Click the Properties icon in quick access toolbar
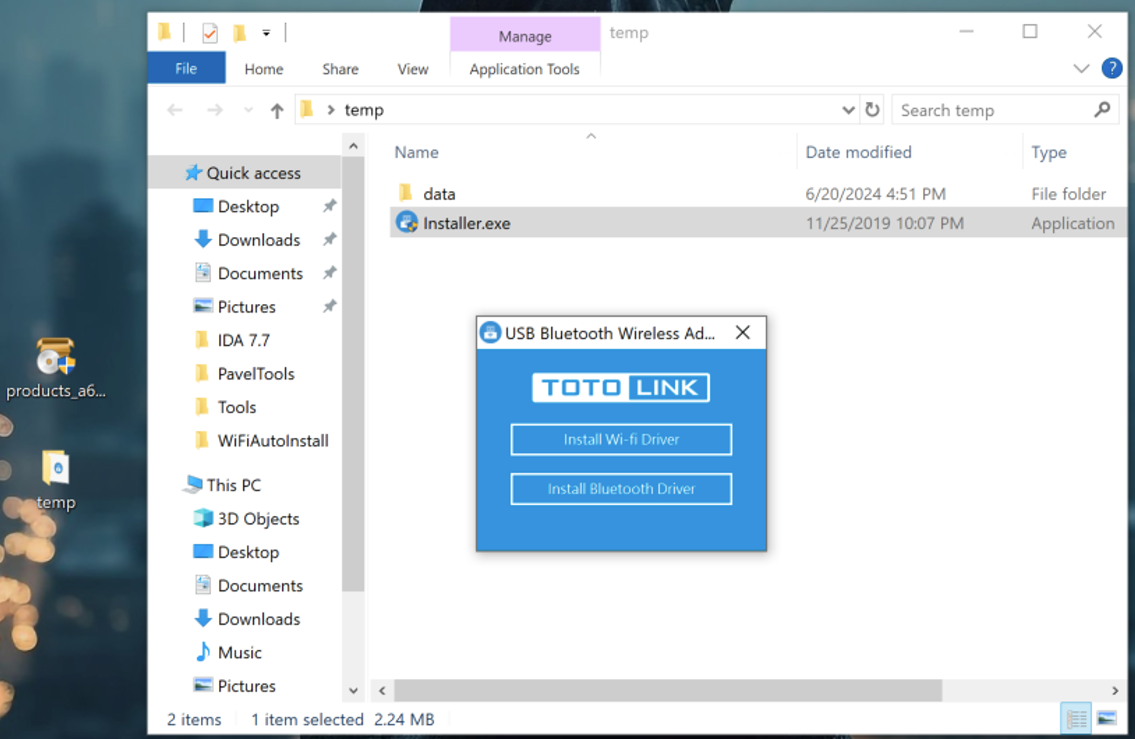 pos(210,33)
